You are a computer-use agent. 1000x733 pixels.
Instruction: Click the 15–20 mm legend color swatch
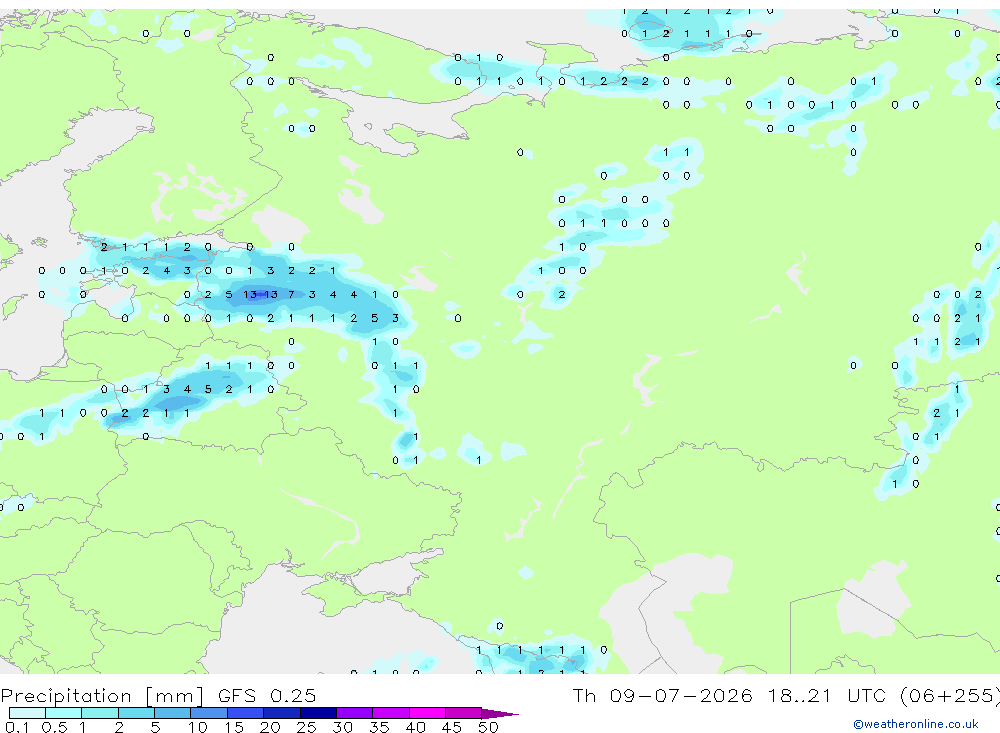tap(245, 713)
